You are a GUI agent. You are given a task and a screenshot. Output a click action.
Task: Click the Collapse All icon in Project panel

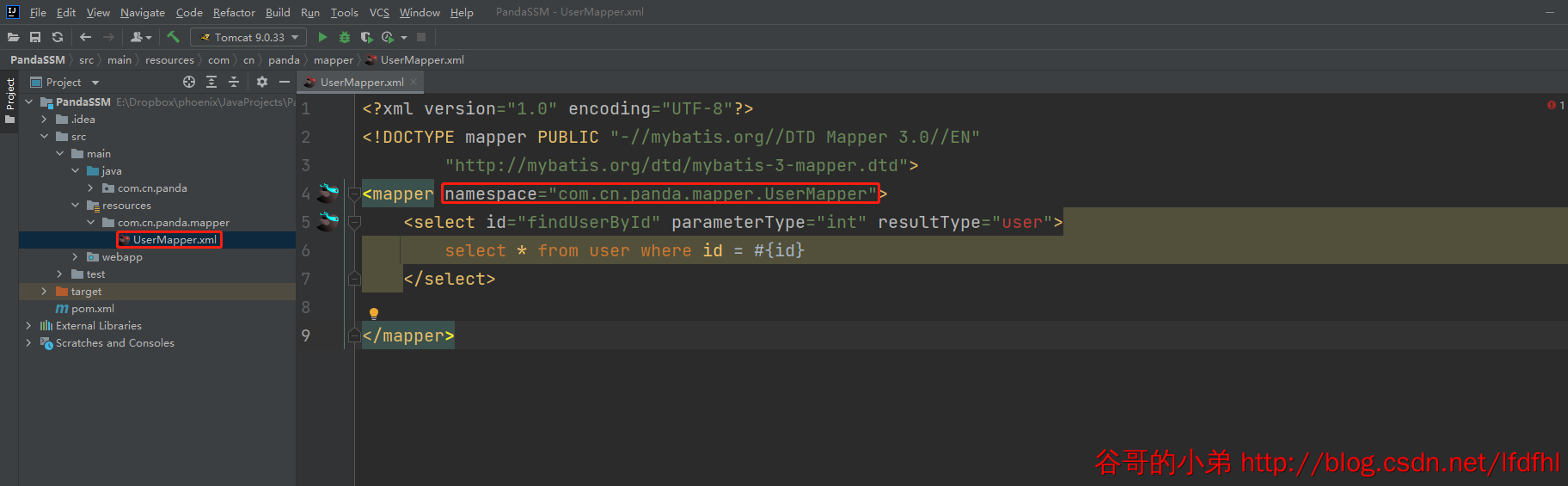[x=234, y=82]
